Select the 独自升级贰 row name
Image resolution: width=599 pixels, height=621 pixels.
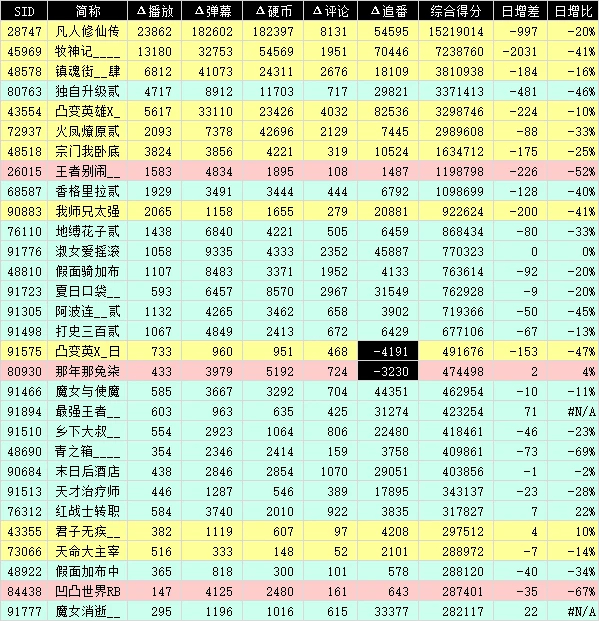[88, 91]
